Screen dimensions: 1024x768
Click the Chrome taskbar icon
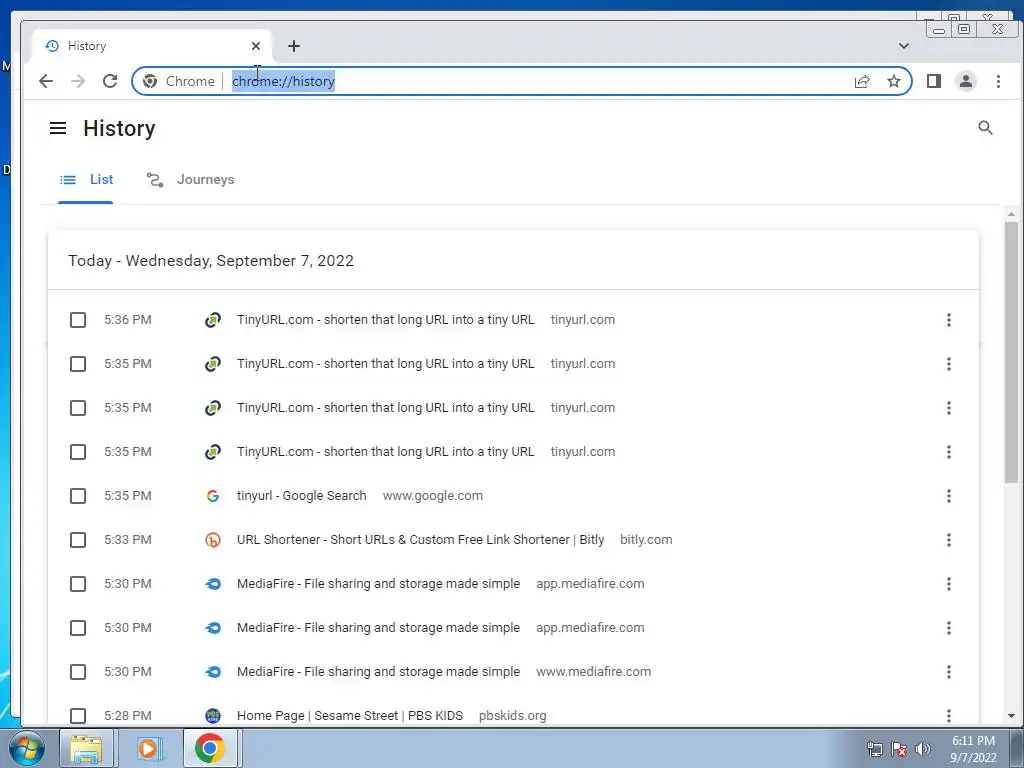tap(209, 748)
